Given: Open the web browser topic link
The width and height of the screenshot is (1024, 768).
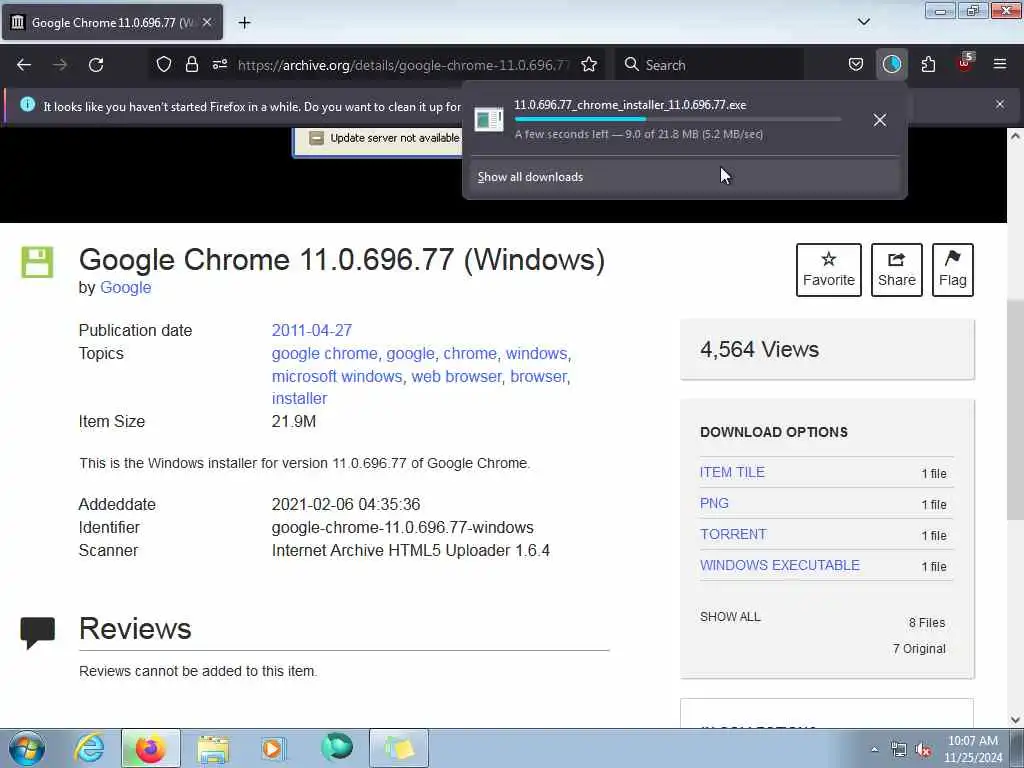Looking at the screenshot, I should click(x=456, y=376).
